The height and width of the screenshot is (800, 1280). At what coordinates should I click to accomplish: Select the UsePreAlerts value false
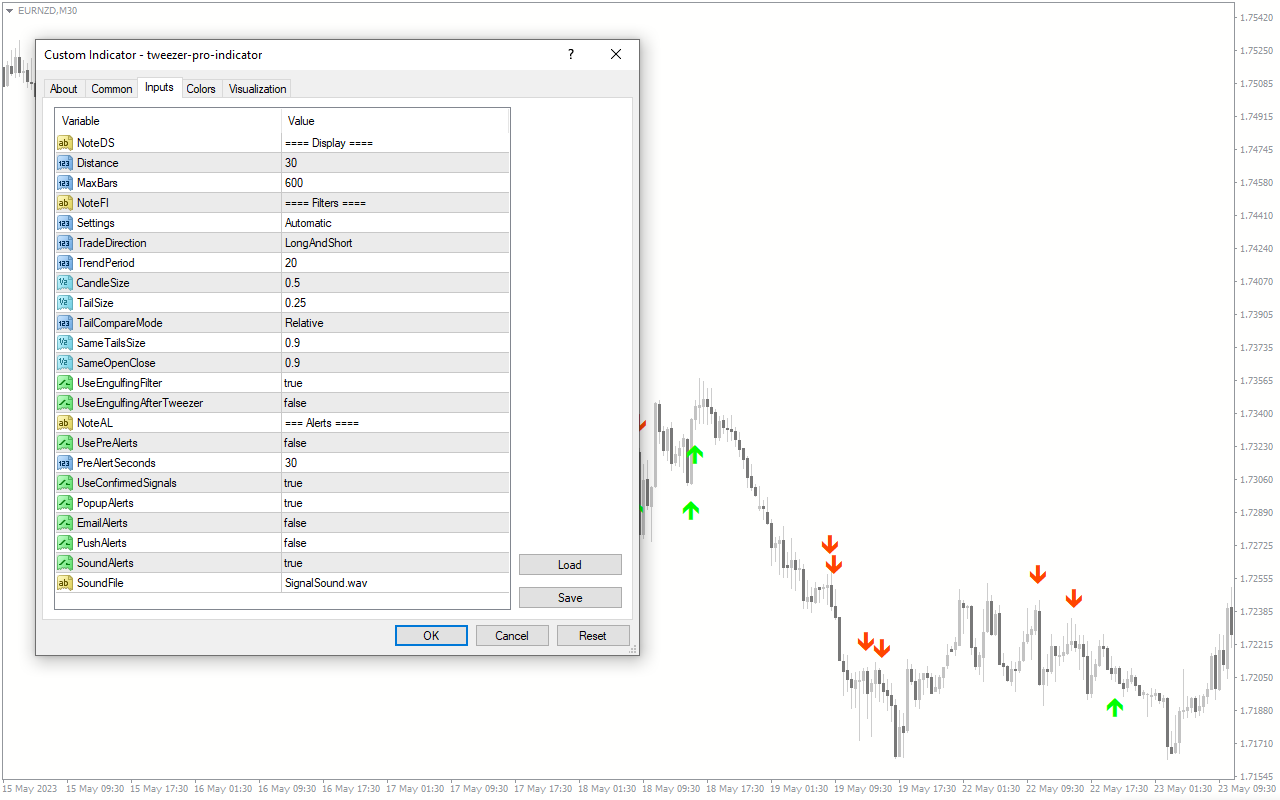pyautogui.click(x=295, y=443)
